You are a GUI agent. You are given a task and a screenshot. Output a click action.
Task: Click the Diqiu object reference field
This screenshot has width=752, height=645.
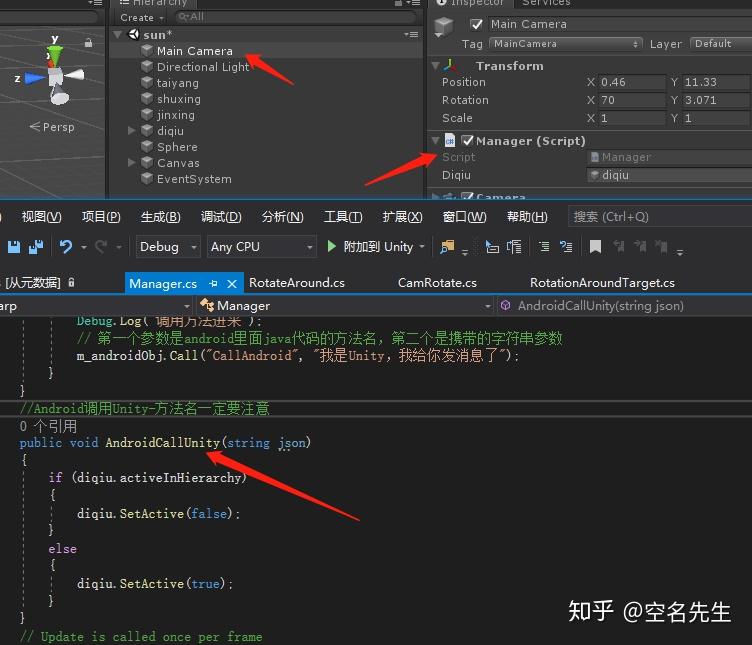(670, 175)
